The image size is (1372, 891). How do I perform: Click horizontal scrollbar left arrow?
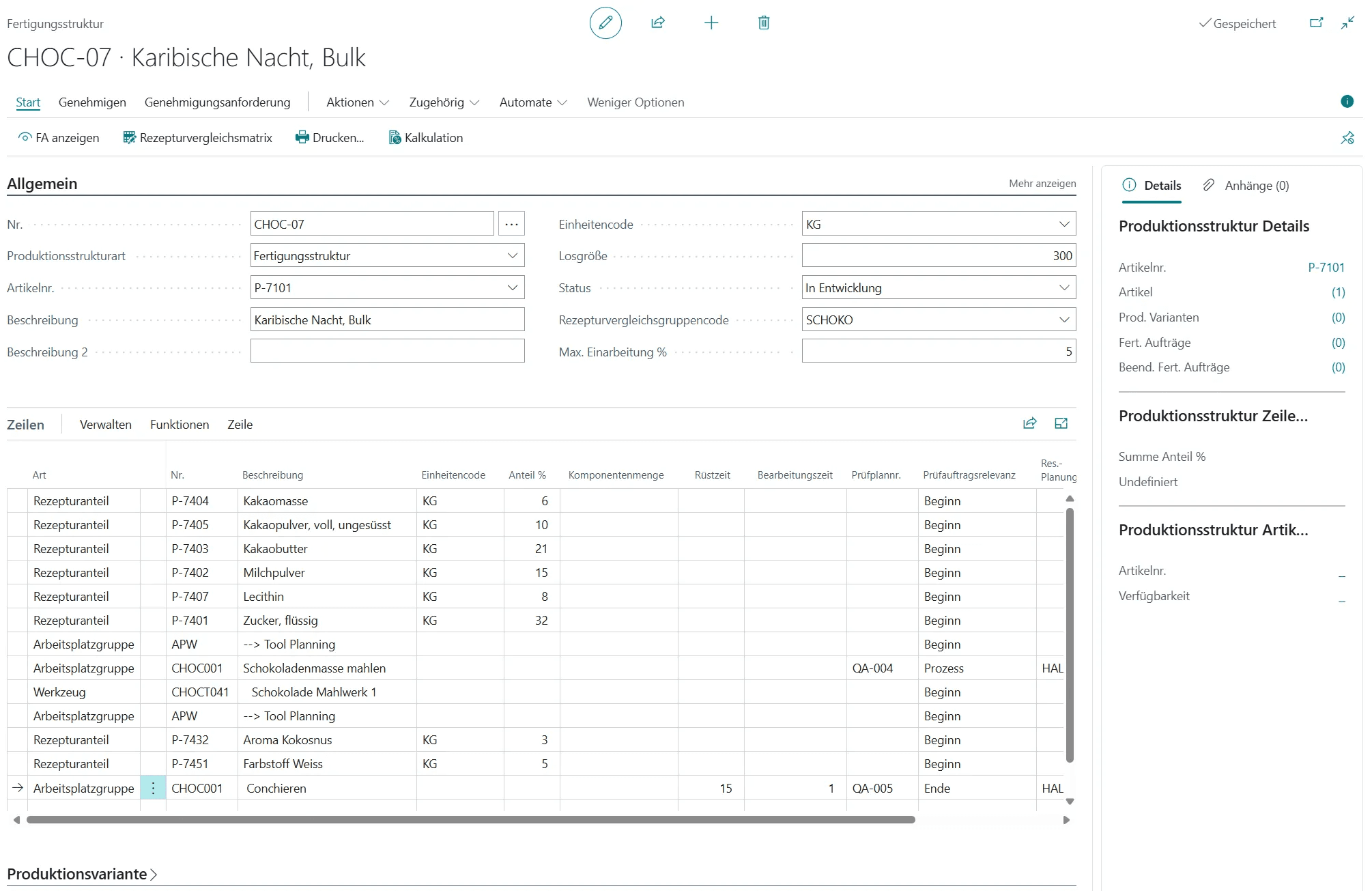(x=16, y=820)
